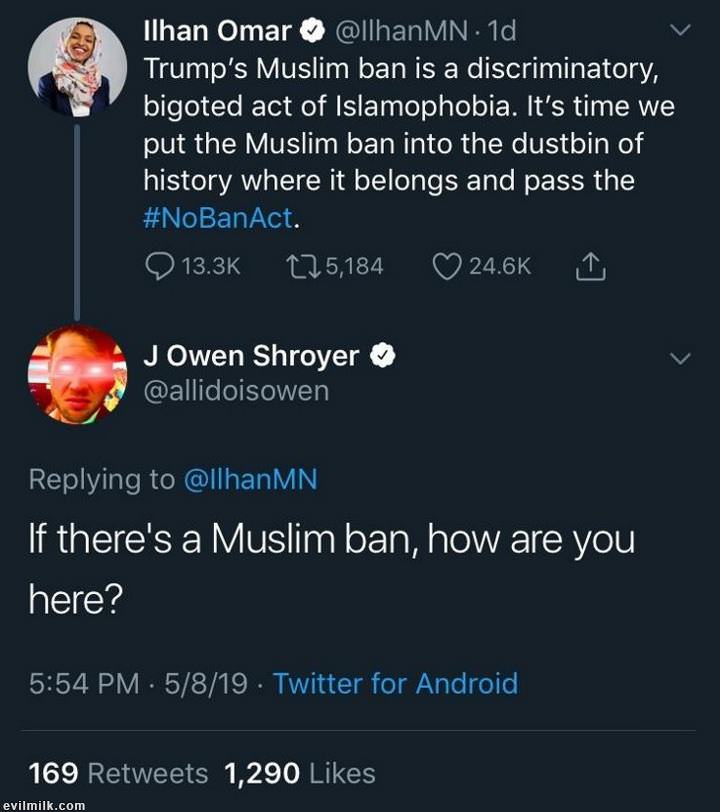720x812 pixels.
Task: Expand the chevron menu on J Owen Shroyer's tweet
Action: 680,358
